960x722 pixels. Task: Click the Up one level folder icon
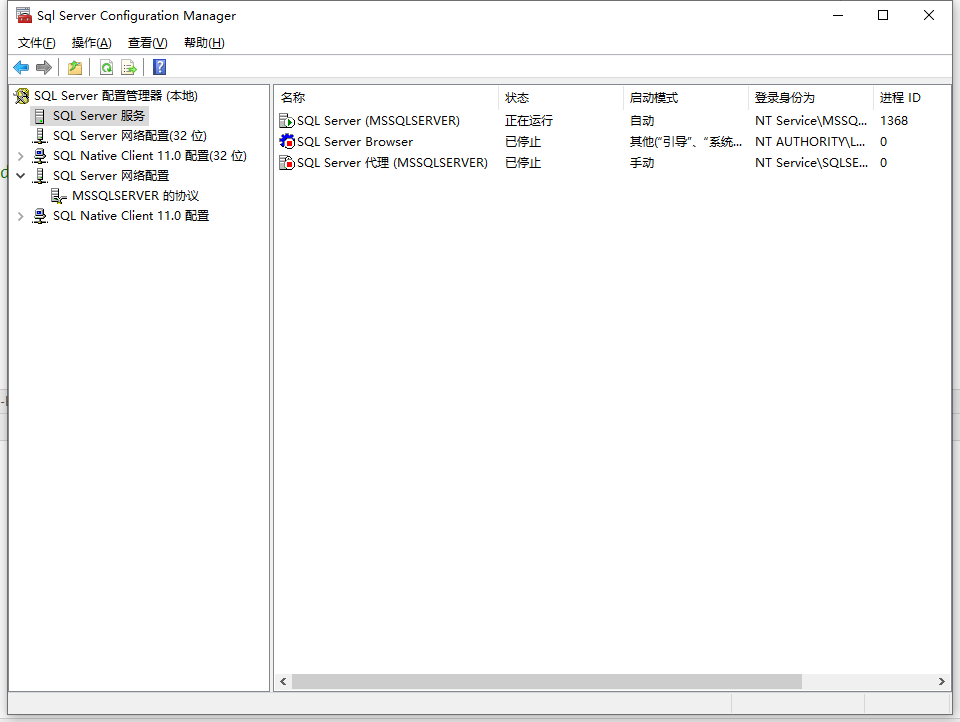75,67
